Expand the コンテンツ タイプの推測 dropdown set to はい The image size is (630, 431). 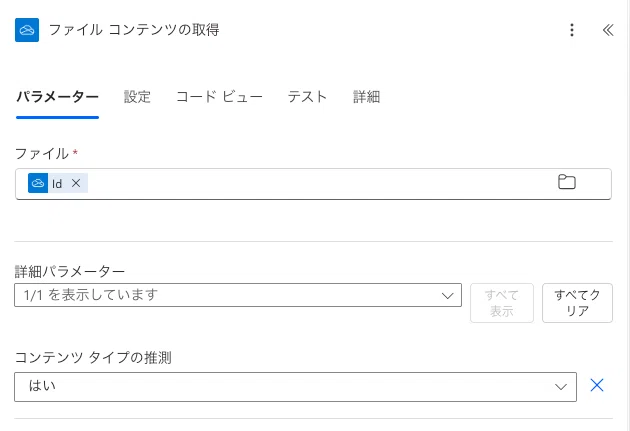point(295,387)
